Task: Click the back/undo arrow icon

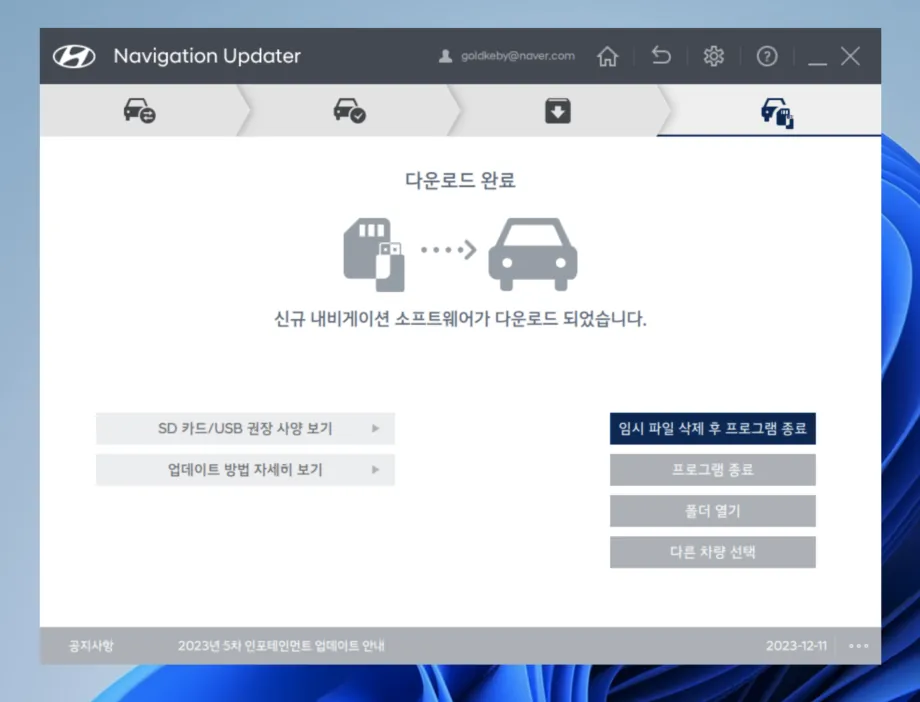Action: [660, 56]
